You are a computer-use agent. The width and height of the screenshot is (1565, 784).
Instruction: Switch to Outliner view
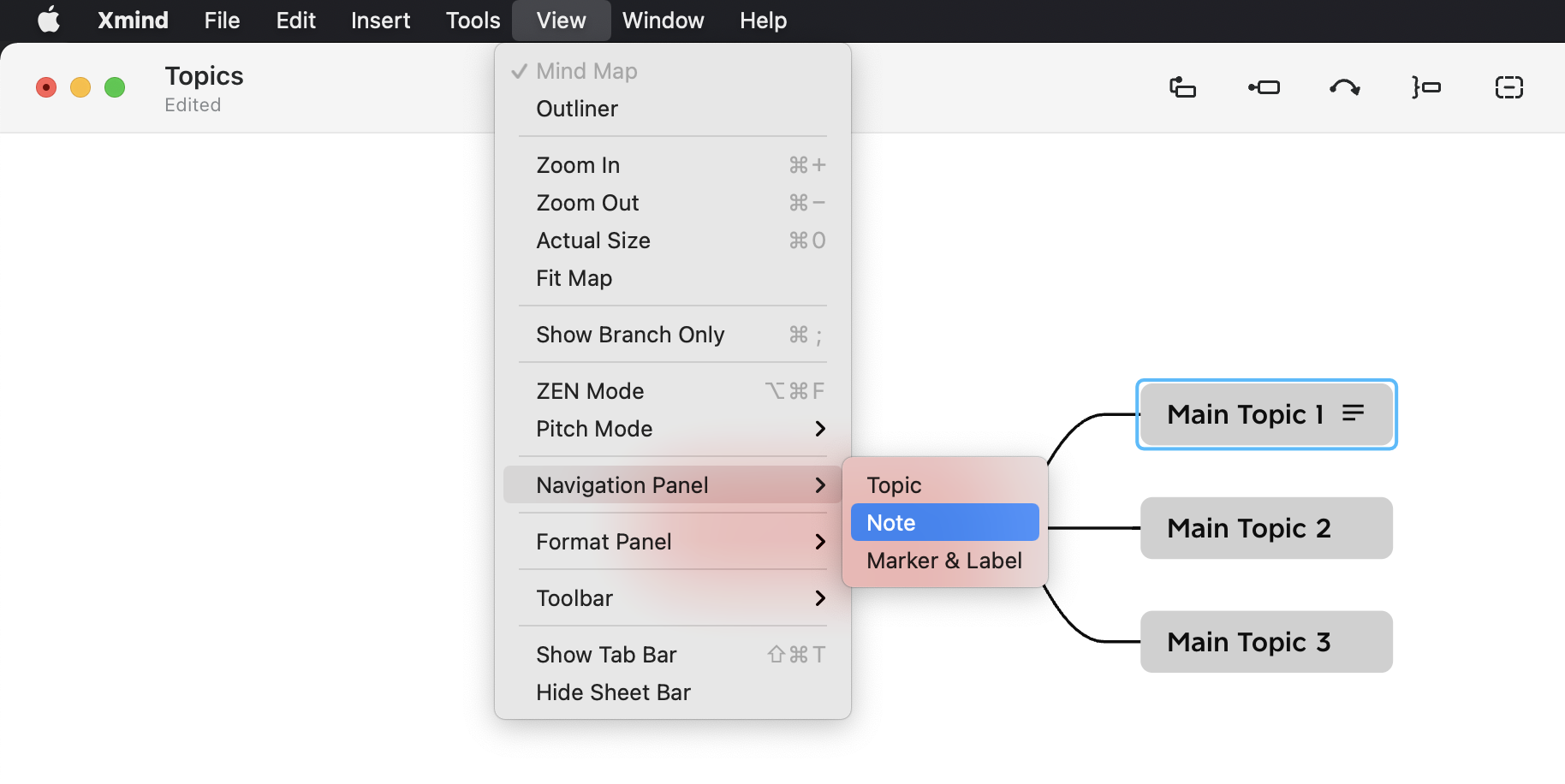[x=673, y=109]
